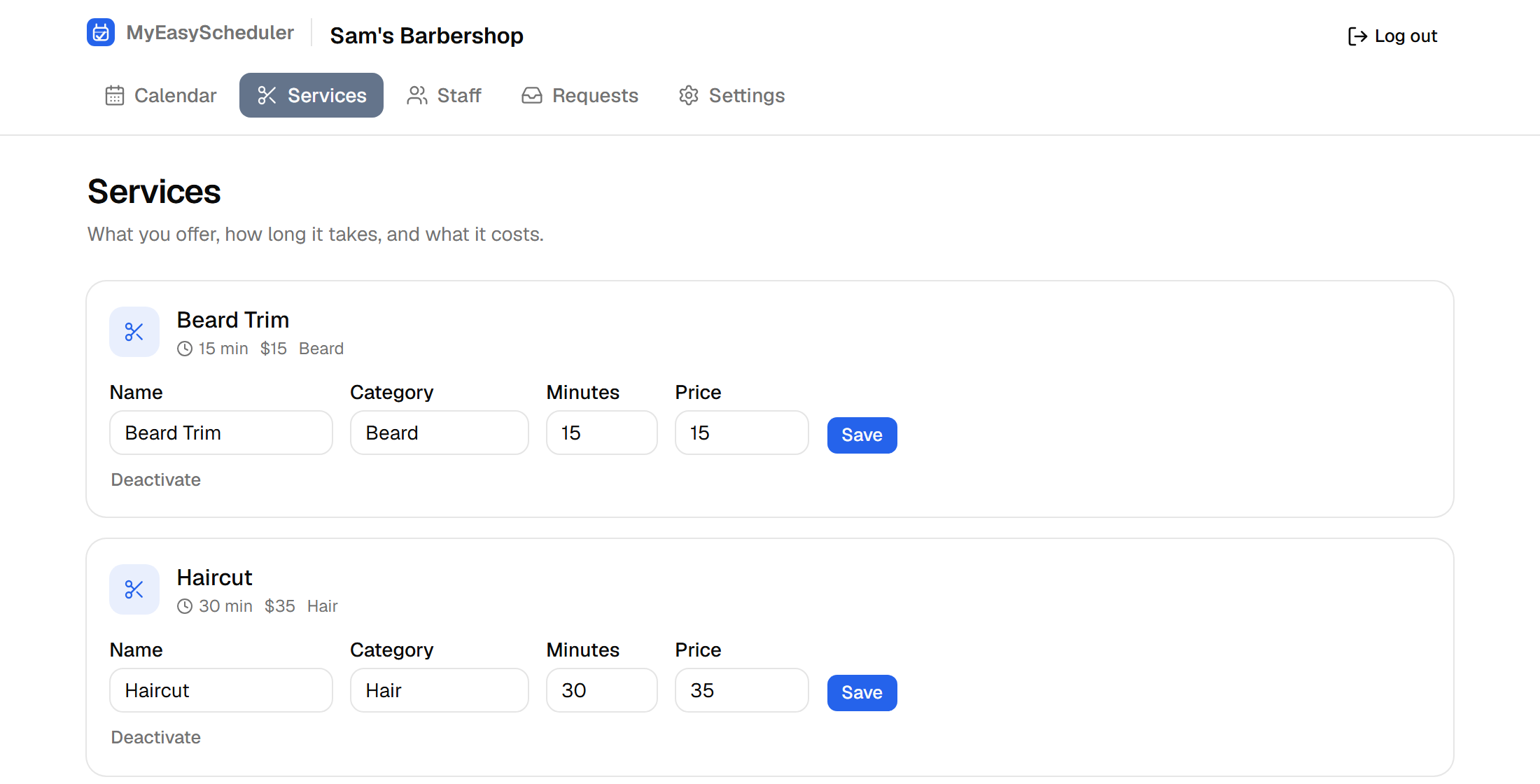Click the scissors icon on Beard Trim card

tap(134, 332)
